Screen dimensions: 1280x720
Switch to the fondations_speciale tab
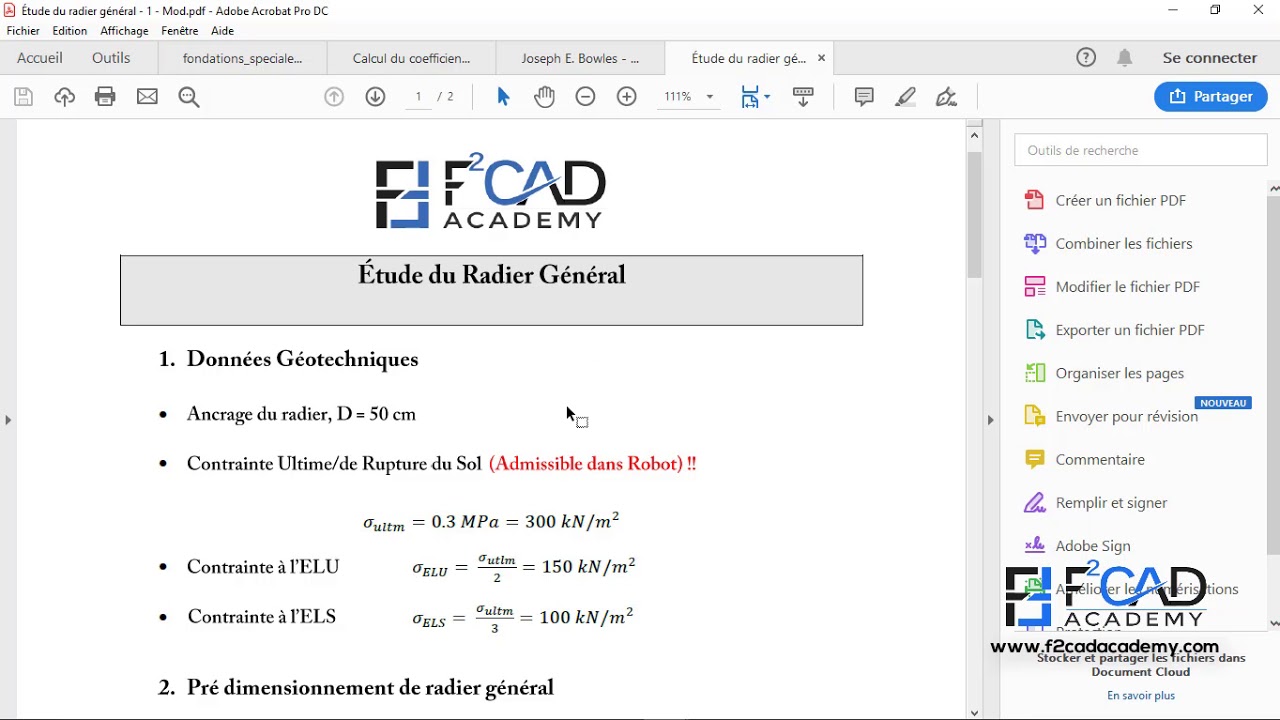coord(243,59)
